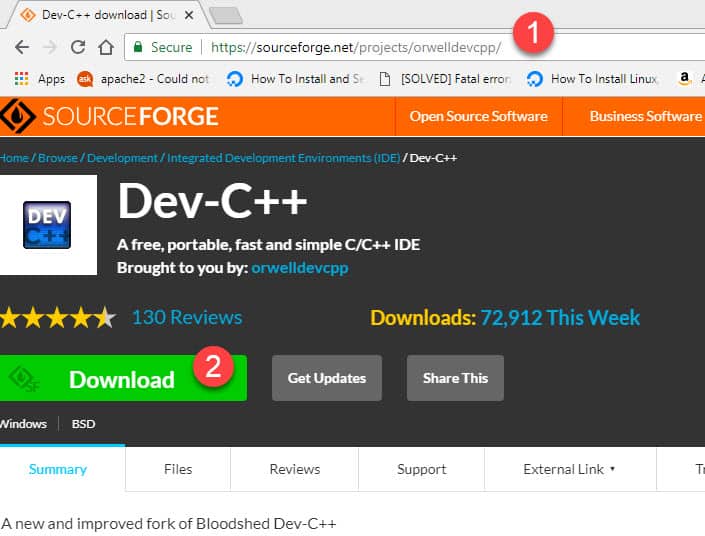Screen dimensions: 705x536
Task: Click the Dev-C++ project icon
Action: pos(47,225)
